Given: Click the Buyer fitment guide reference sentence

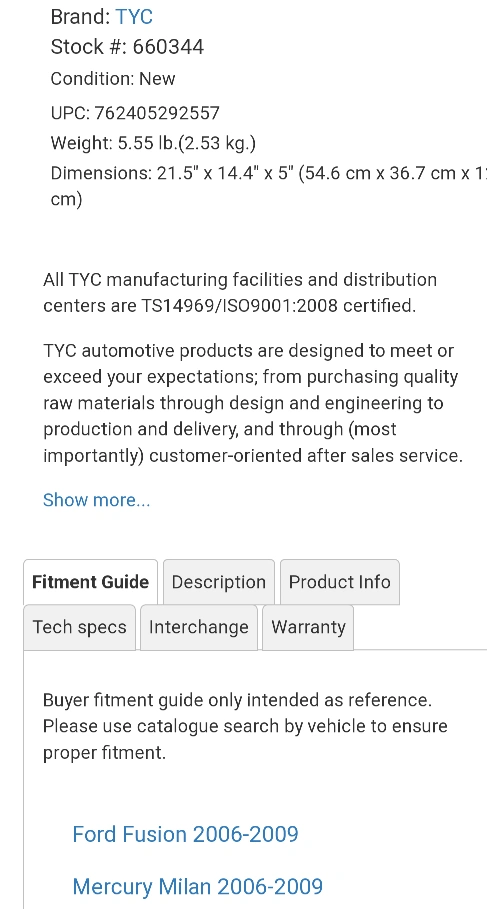Looking at the screenshot, I should pyautogui.click(x=238, y=700).
